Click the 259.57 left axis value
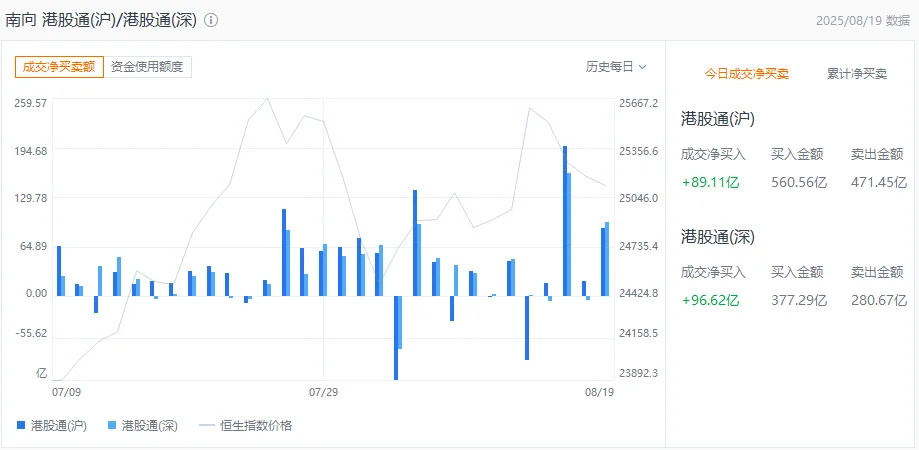Image resolution: width=919 pixels, height=450 pixels. tap(30, 103)
